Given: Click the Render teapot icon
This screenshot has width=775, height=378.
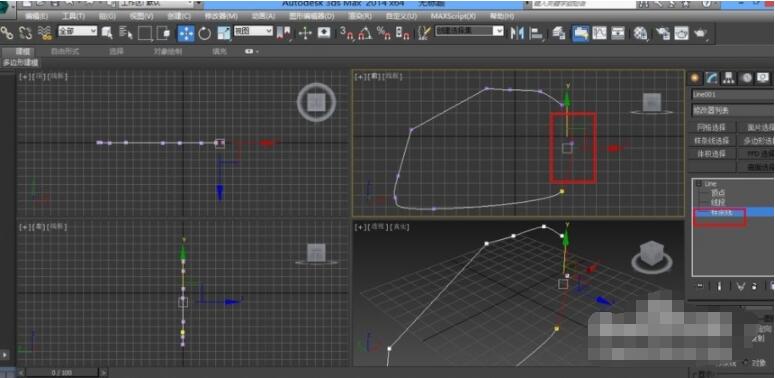Looking at the screenshot, I should (x=700, y=33).
